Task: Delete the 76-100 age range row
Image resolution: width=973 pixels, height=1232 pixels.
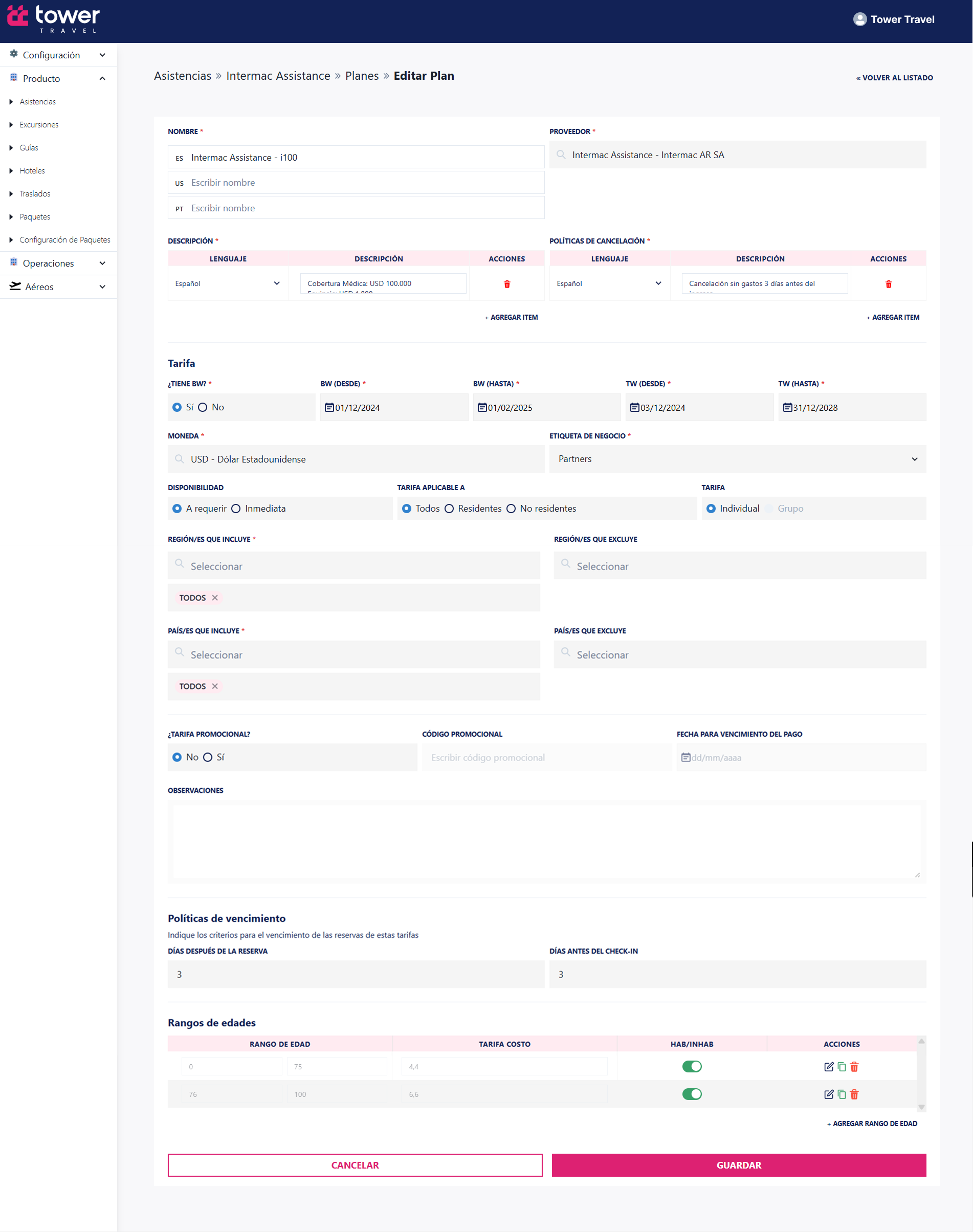Action: [x=854, y=1093]
